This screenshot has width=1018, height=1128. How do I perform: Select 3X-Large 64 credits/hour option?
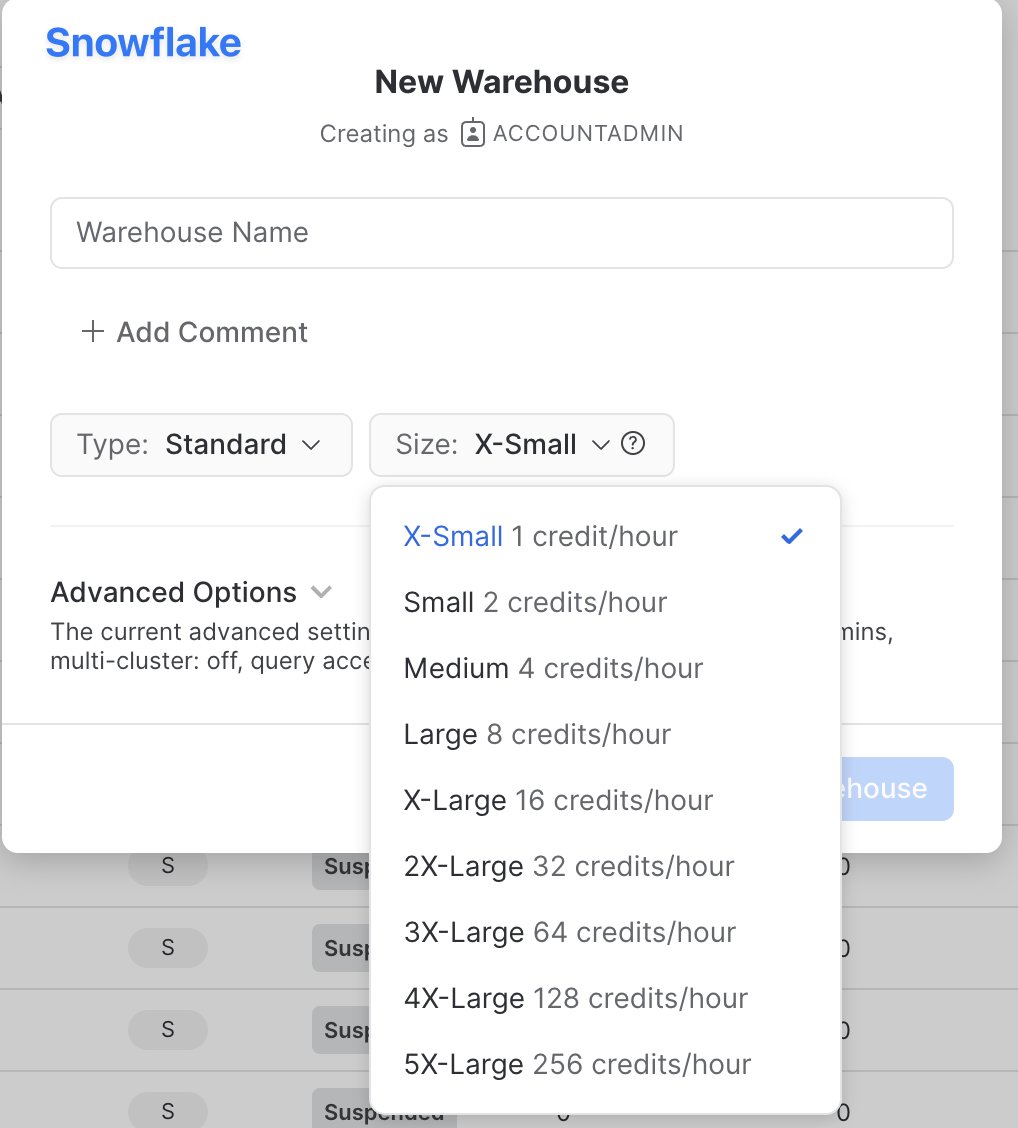click(605, 932)
